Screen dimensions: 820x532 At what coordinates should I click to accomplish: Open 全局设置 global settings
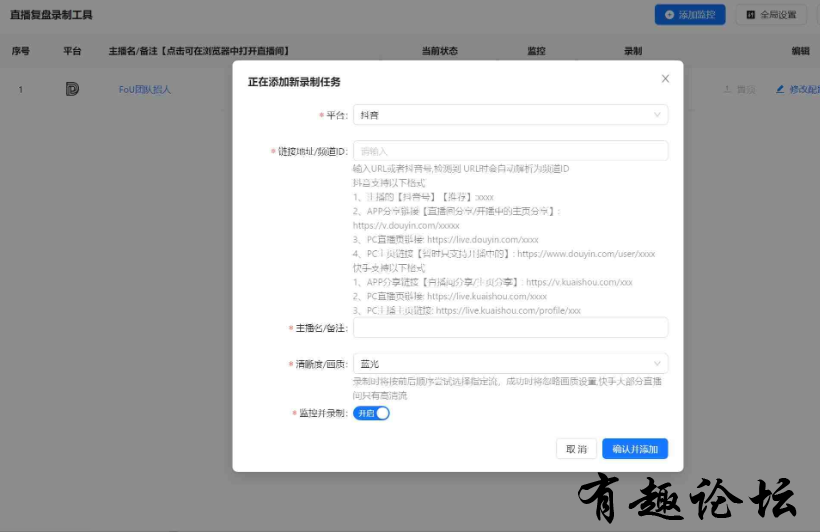tap(771, 15)
